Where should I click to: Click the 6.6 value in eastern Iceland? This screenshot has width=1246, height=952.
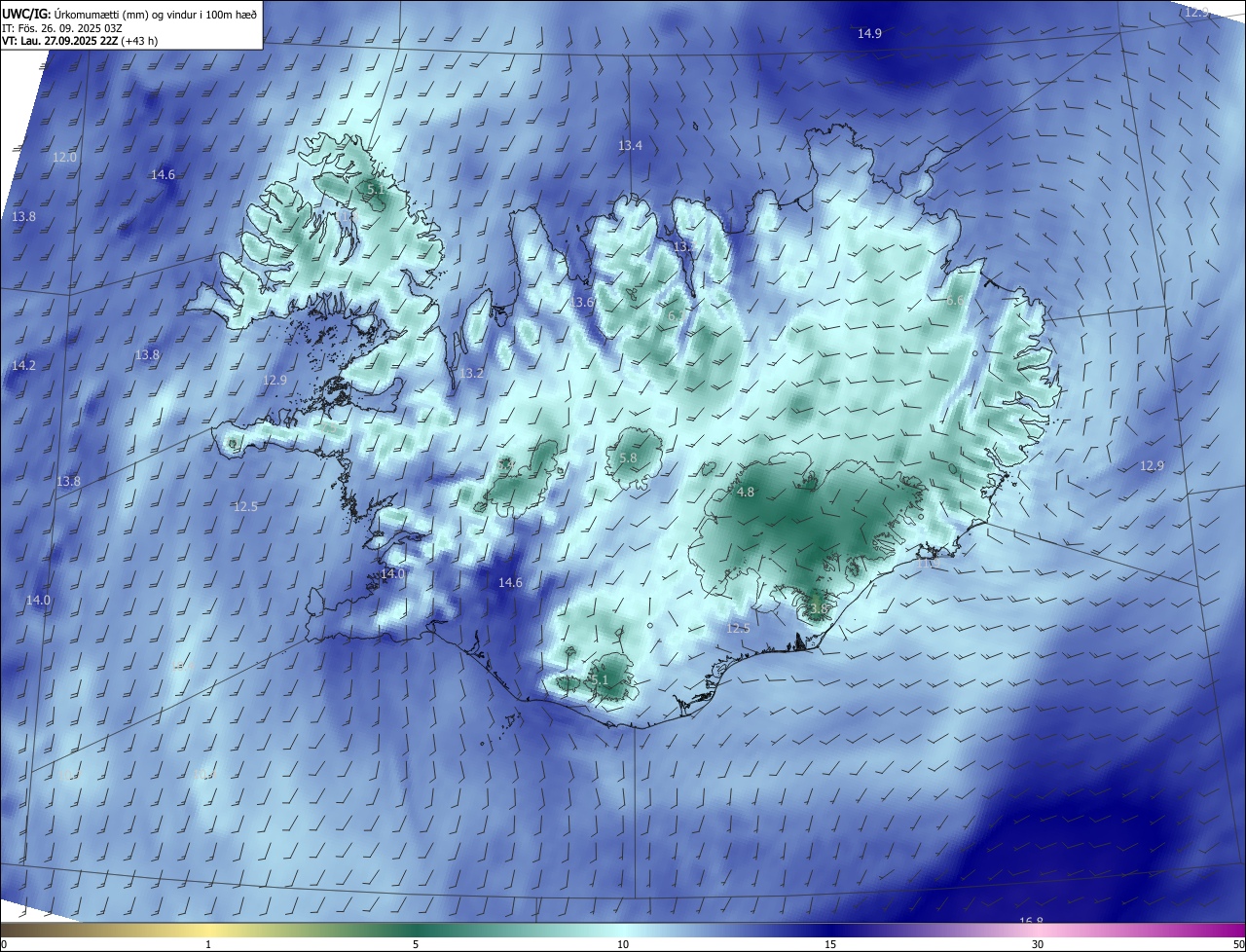point(954,301)
